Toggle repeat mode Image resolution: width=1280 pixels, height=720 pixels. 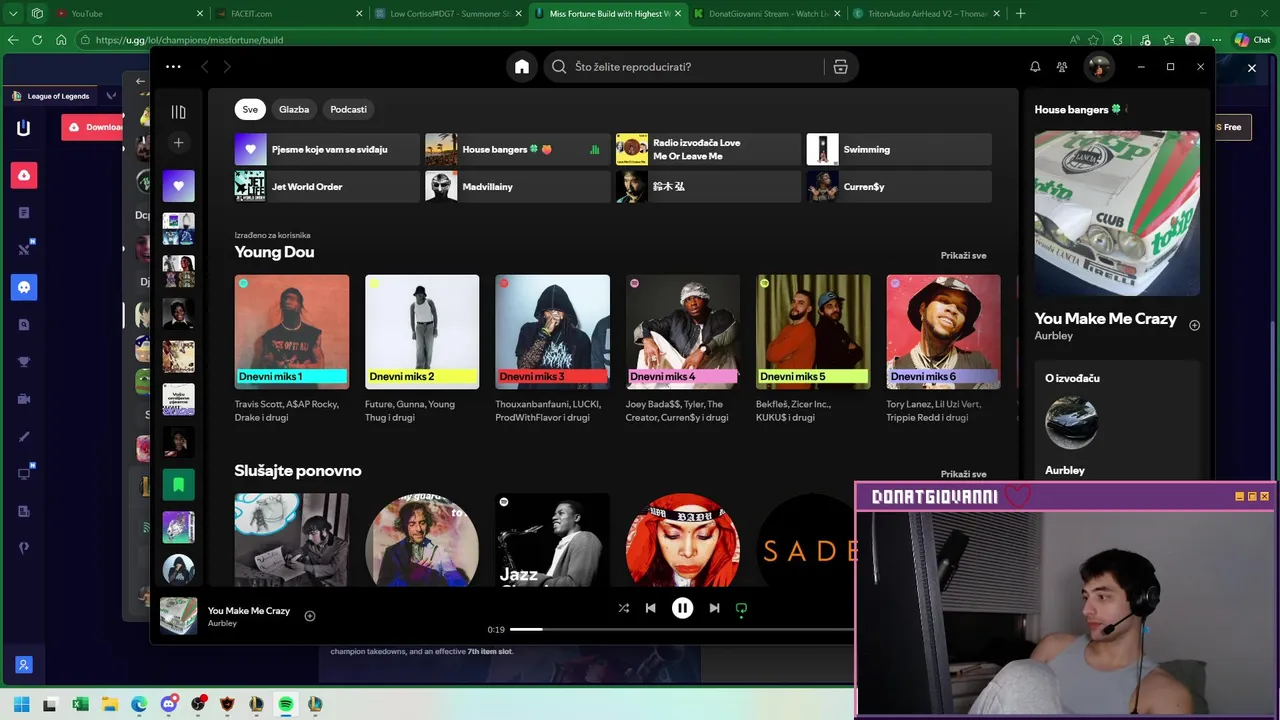741,608
